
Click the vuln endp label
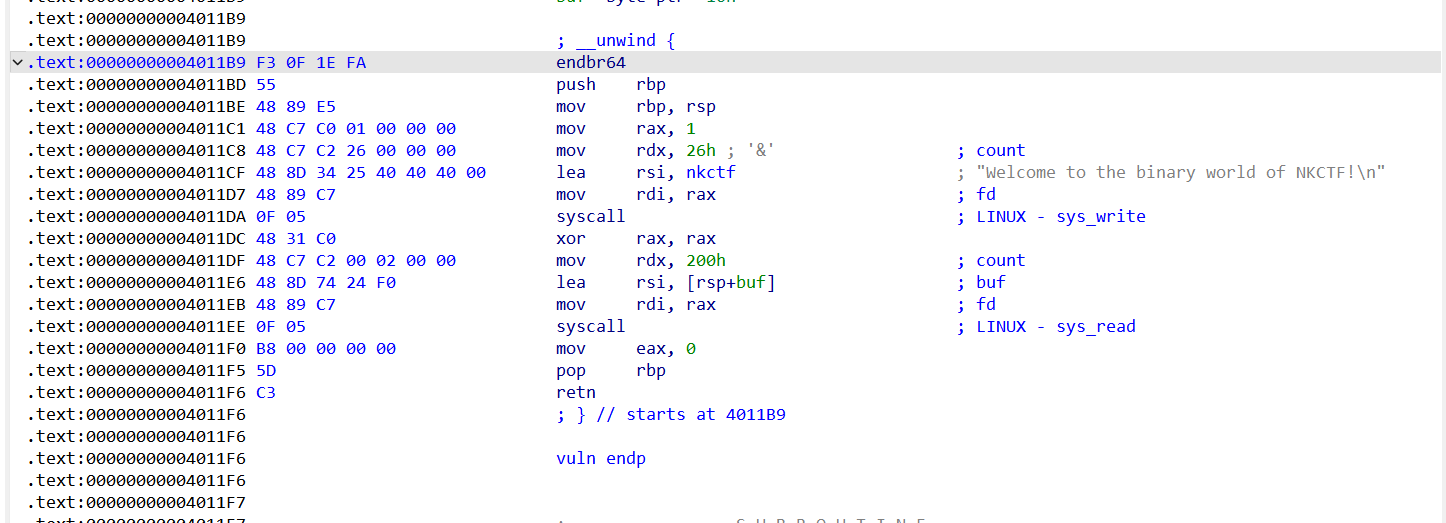pos(600,458)
